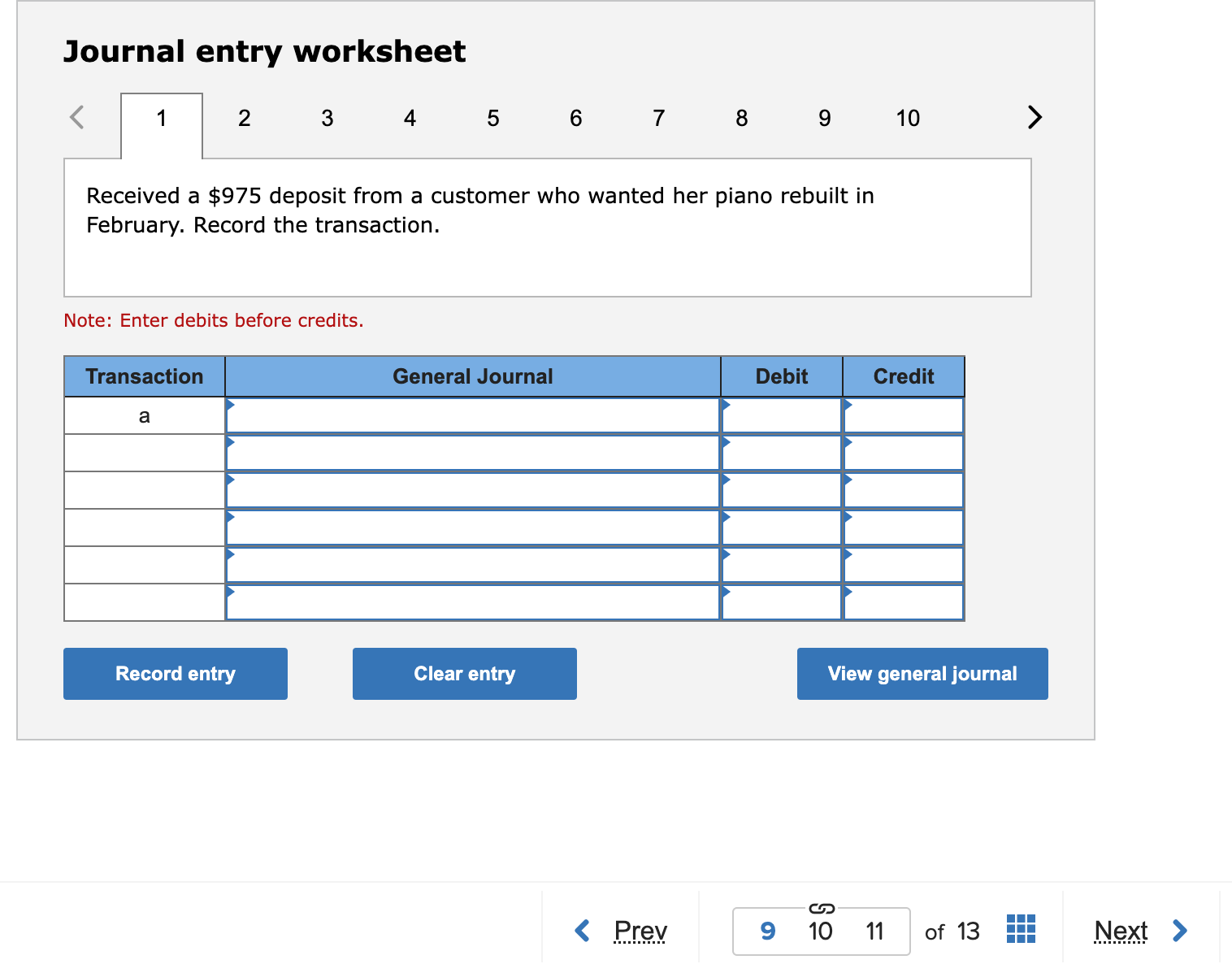1232x977 pixels.
Task: Open the question navigator grid icon
Action: pyautogui.click(x=1022, y=927)
